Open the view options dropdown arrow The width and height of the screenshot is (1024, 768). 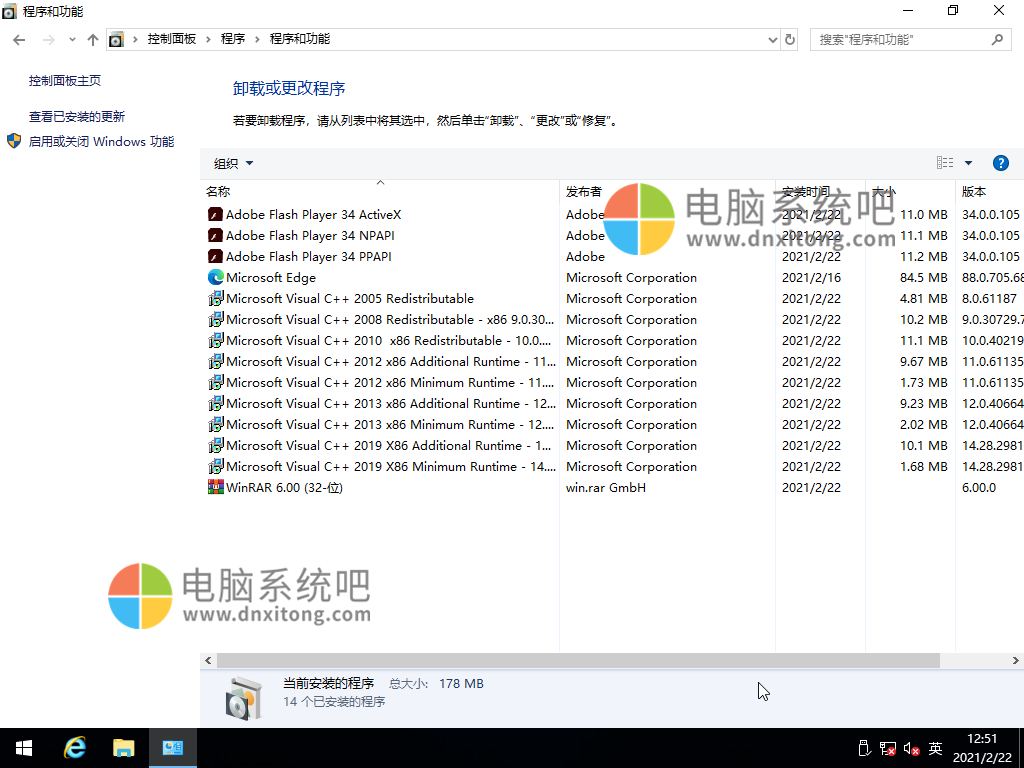pos(968,163)
